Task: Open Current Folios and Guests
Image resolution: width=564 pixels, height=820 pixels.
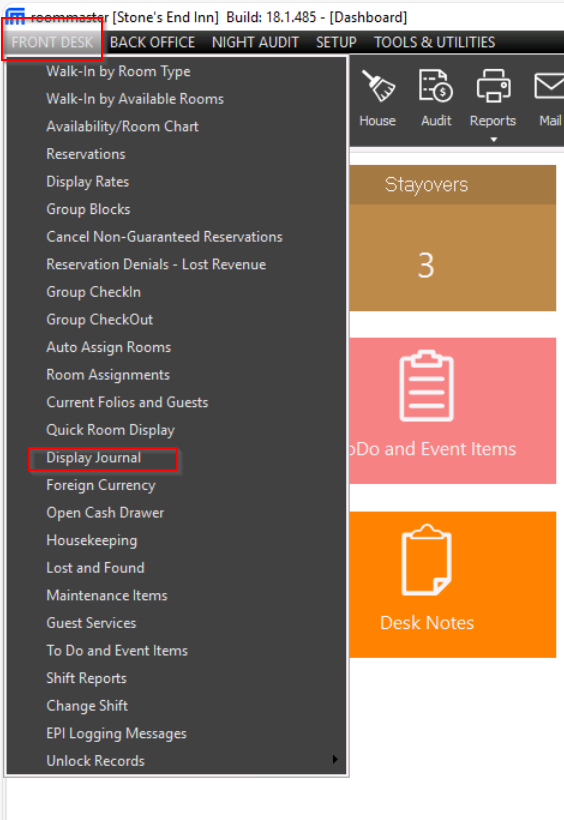Action: click(x=127, y=402)
